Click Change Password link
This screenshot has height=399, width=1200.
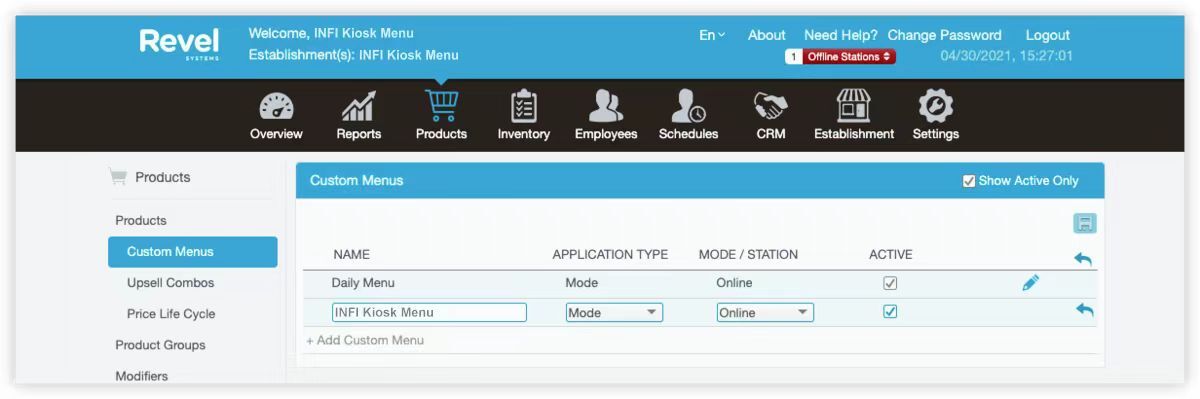click(x=944, y=35)
